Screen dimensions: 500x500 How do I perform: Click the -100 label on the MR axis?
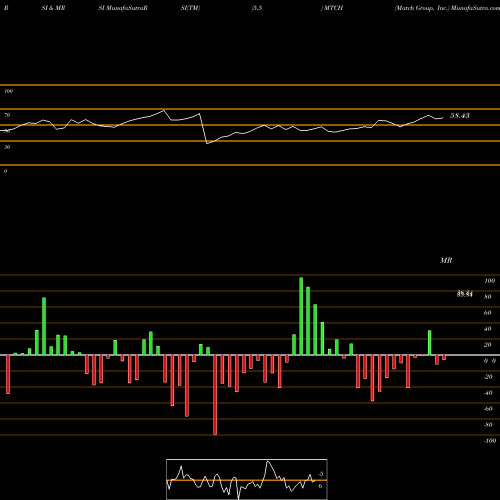tap(489, 441)
